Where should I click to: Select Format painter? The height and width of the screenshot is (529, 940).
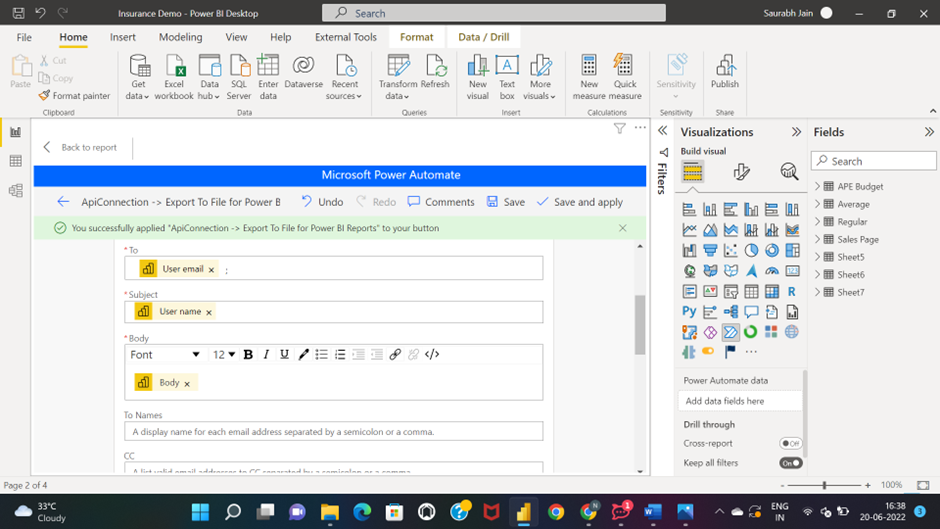(74, 95)
